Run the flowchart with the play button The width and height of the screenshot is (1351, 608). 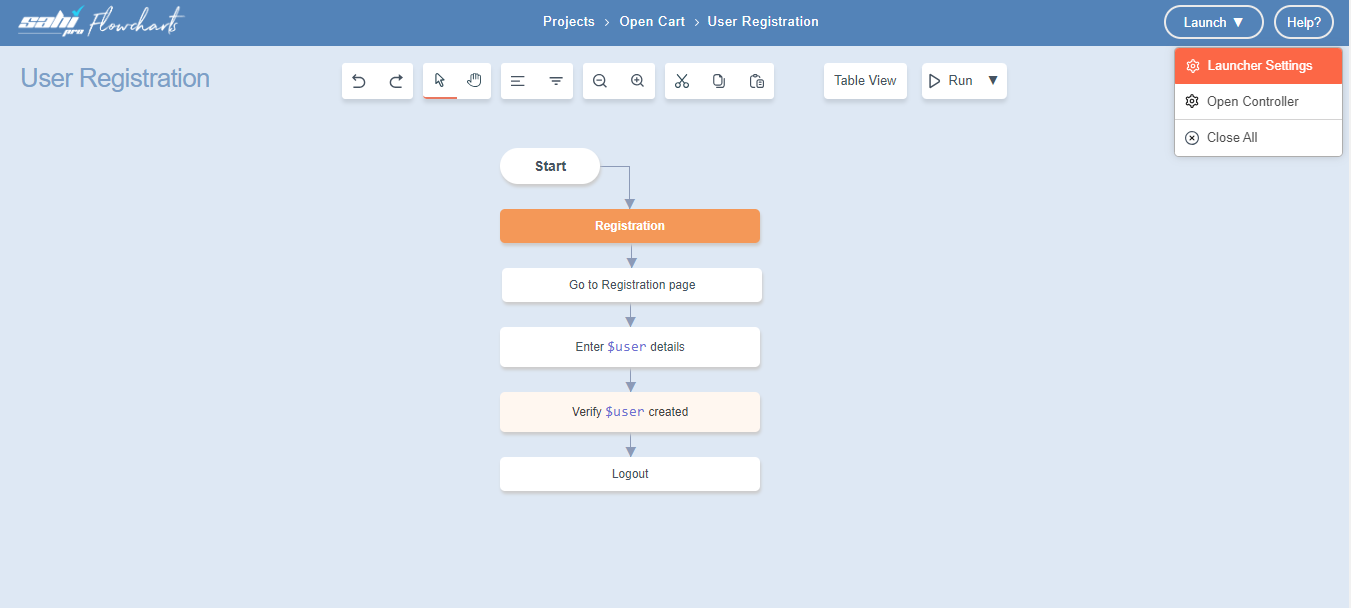click(950, 81)
